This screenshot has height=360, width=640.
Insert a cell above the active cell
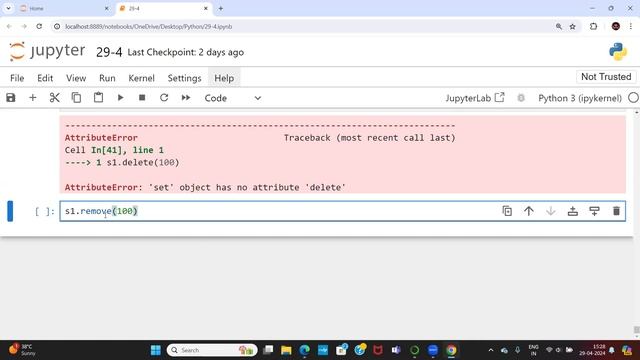[573, 211]
